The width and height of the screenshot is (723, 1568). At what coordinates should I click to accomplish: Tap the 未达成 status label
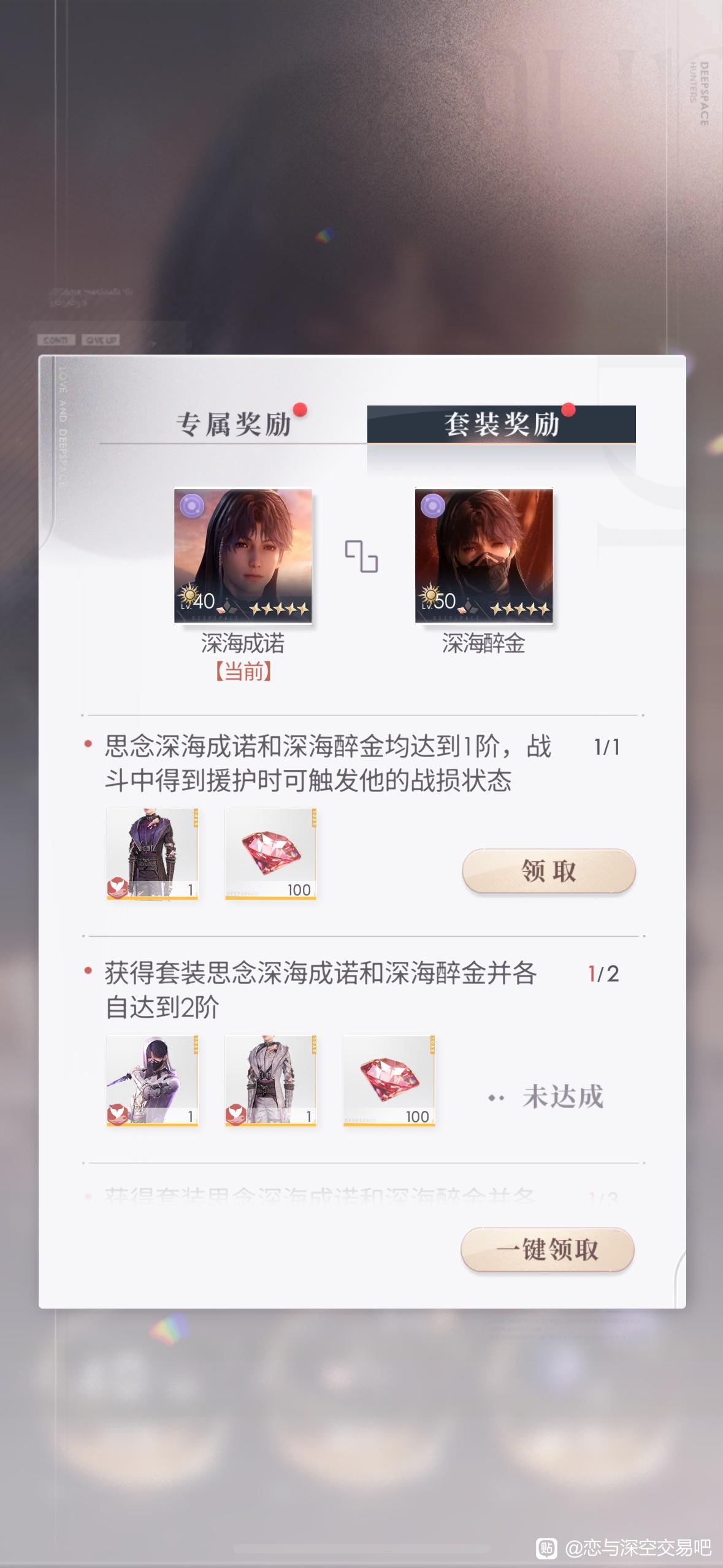pos(563,1097)
